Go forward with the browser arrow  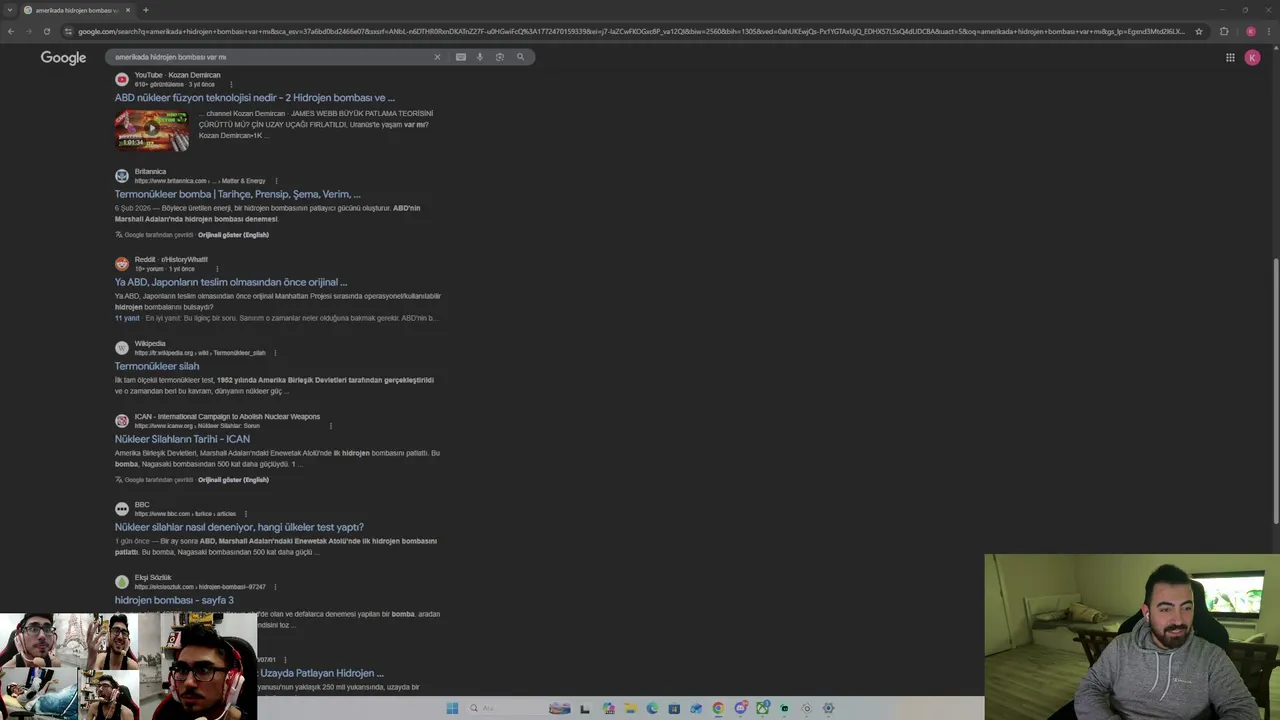pos(28,31)
